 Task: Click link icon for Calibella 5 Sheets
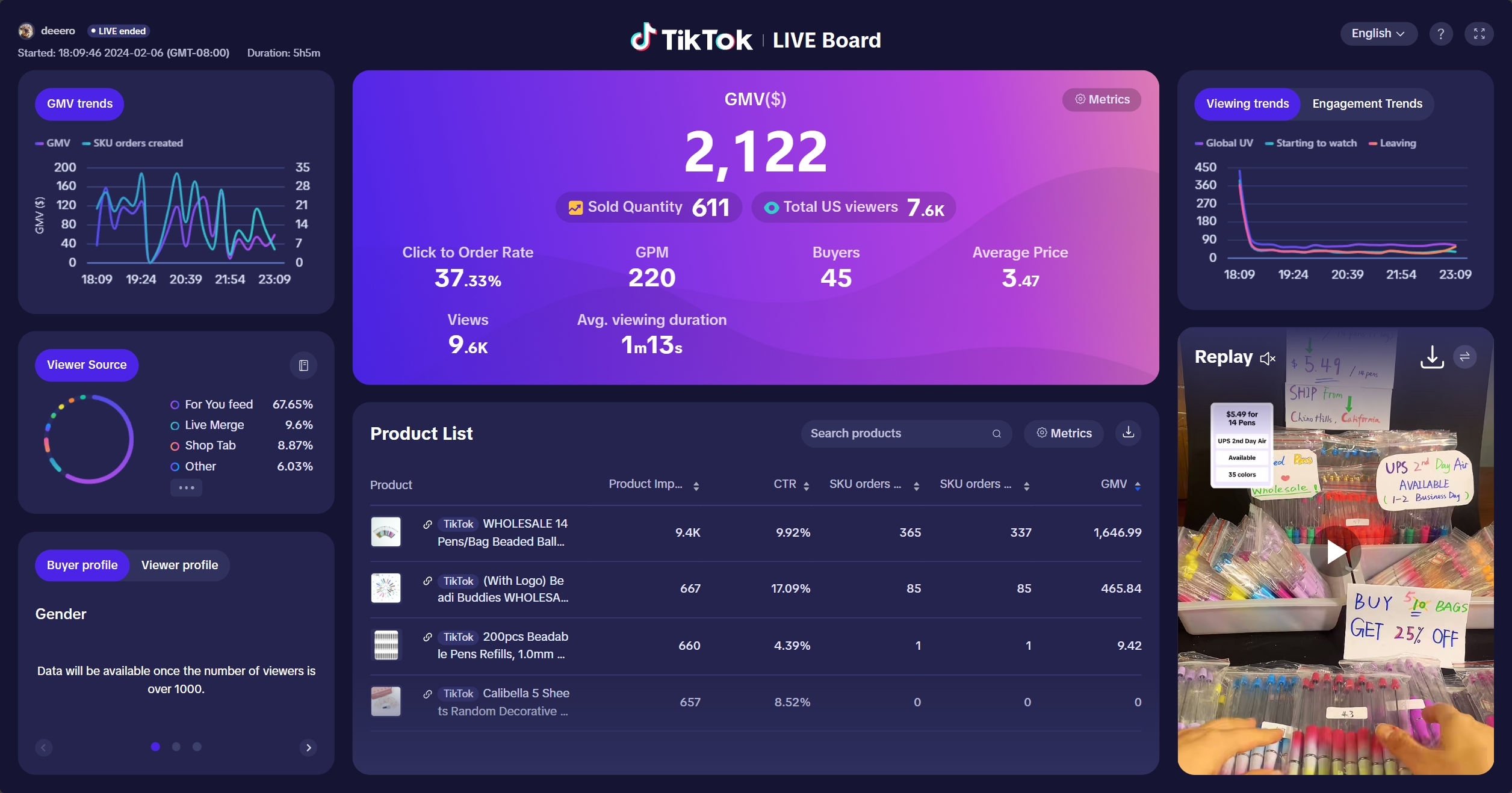point(427,694)
